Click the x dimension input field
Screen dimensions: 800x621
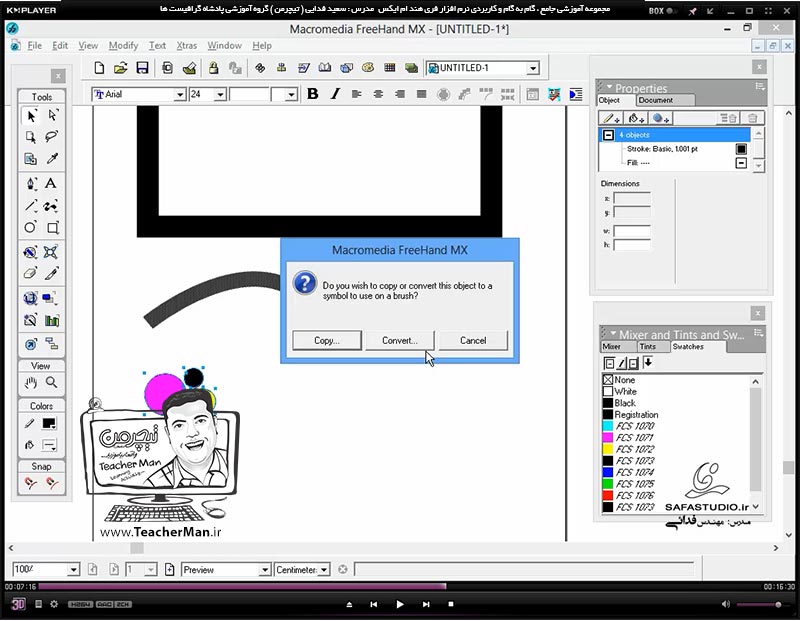pos(632,198)
